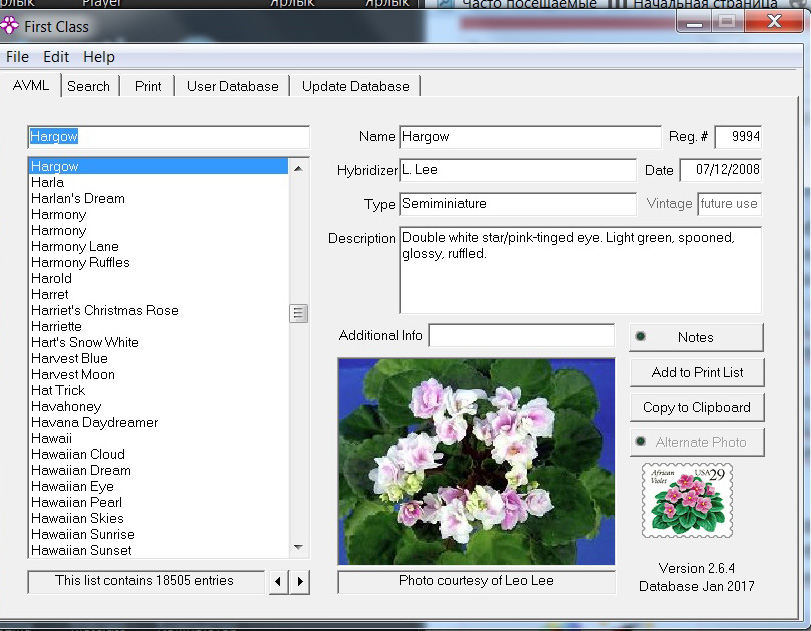
Task: Select Hat Trick in the list
Action: pyautogui.click(x=158, y=390)
